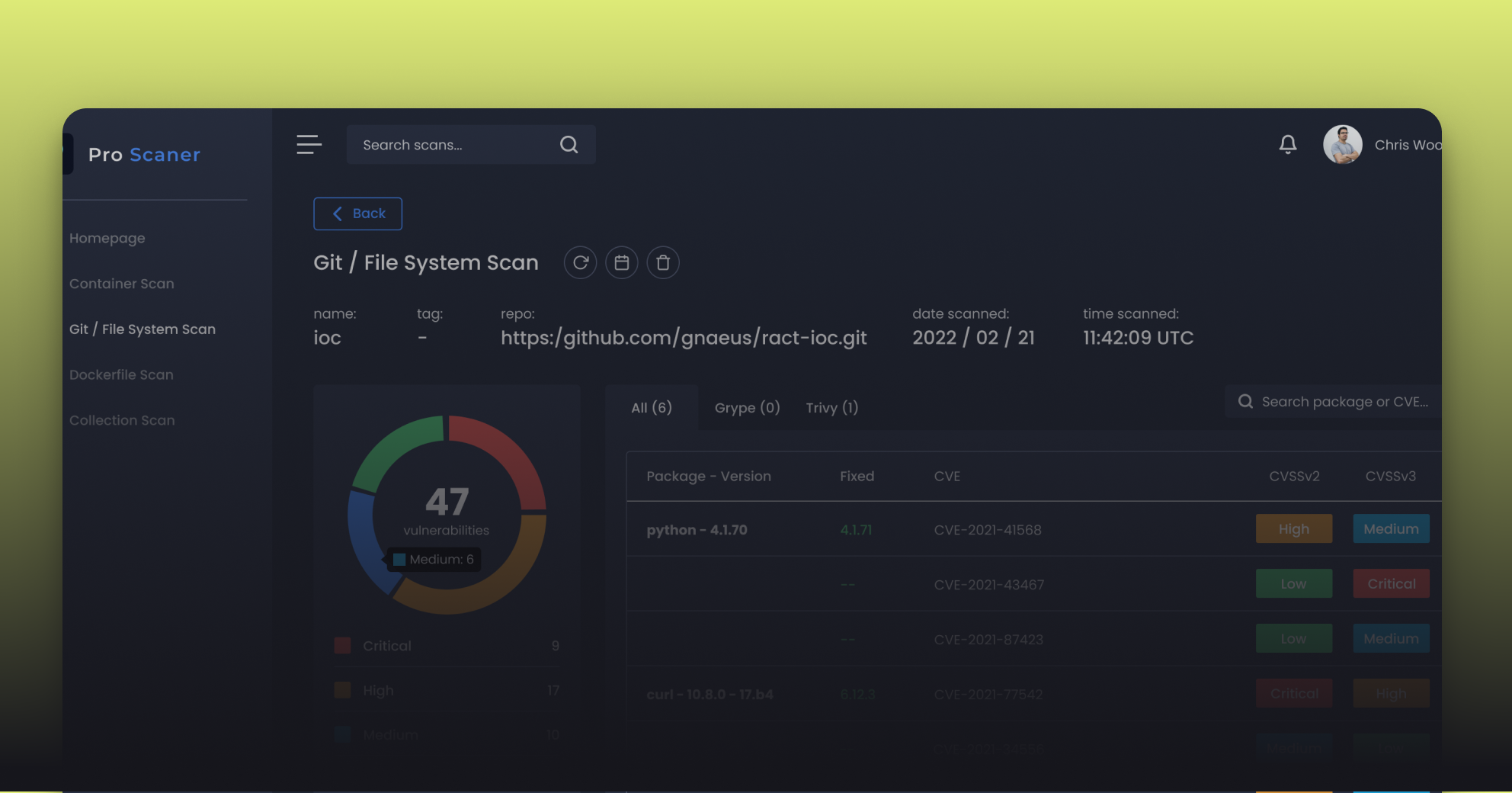
Task: Click fixed version 4.1.71
Action: (x=856, y=530)
